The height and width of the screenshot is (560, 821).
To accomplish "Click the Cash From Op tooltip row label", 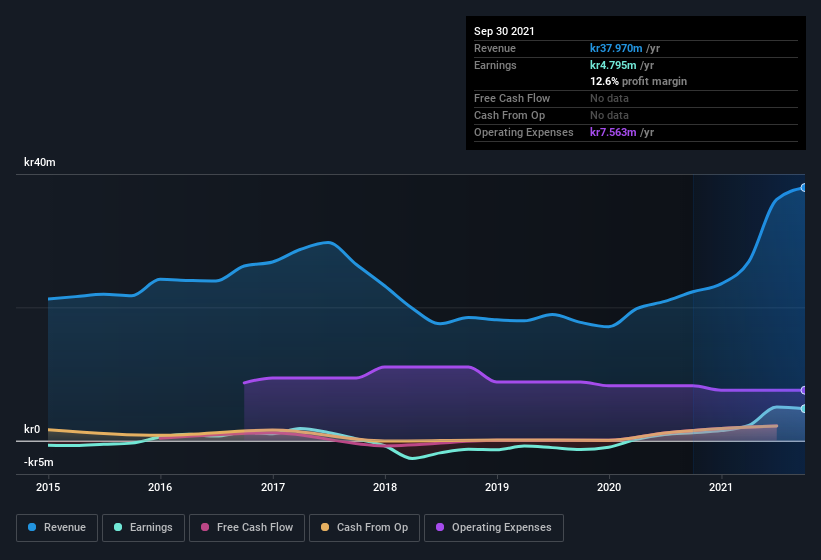I will pyautogui.click(x=509, y=116).
